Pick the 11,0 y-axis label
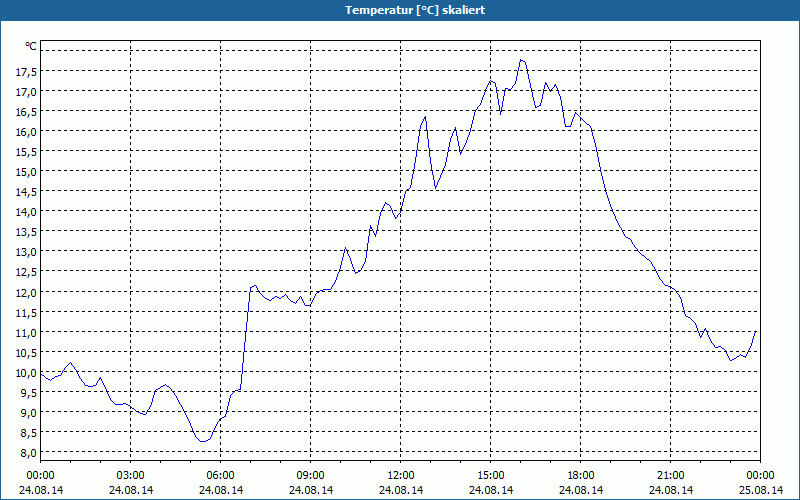The height and width of the screenshot is (500, 800). tap(26, 333)
